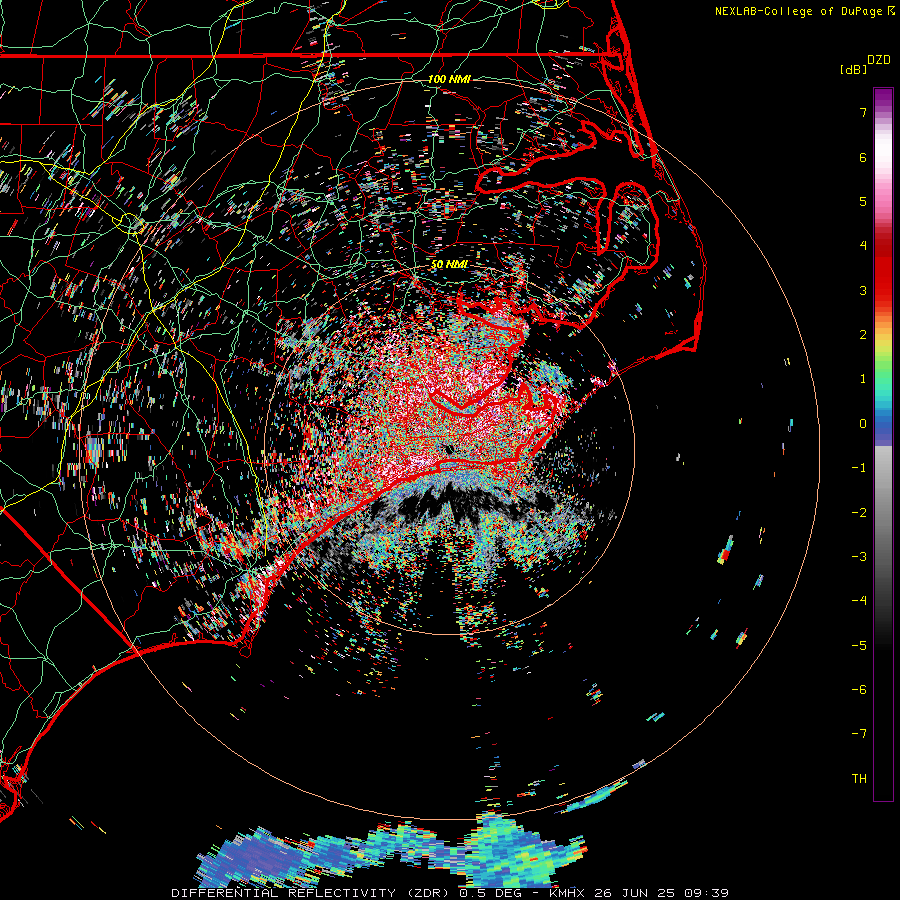Click the "0" value on the dB scale
This screenshot has width=900, height=900.
point(863,424)
